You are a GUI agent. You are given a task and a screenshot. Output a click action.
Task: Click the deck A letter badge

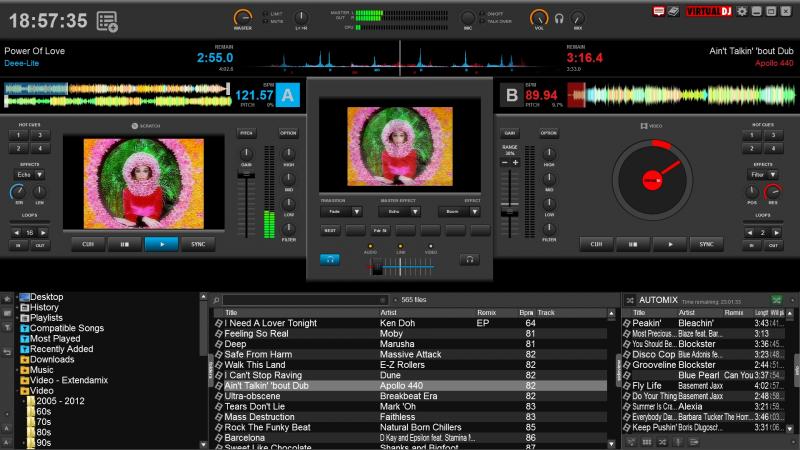(288, 95)
